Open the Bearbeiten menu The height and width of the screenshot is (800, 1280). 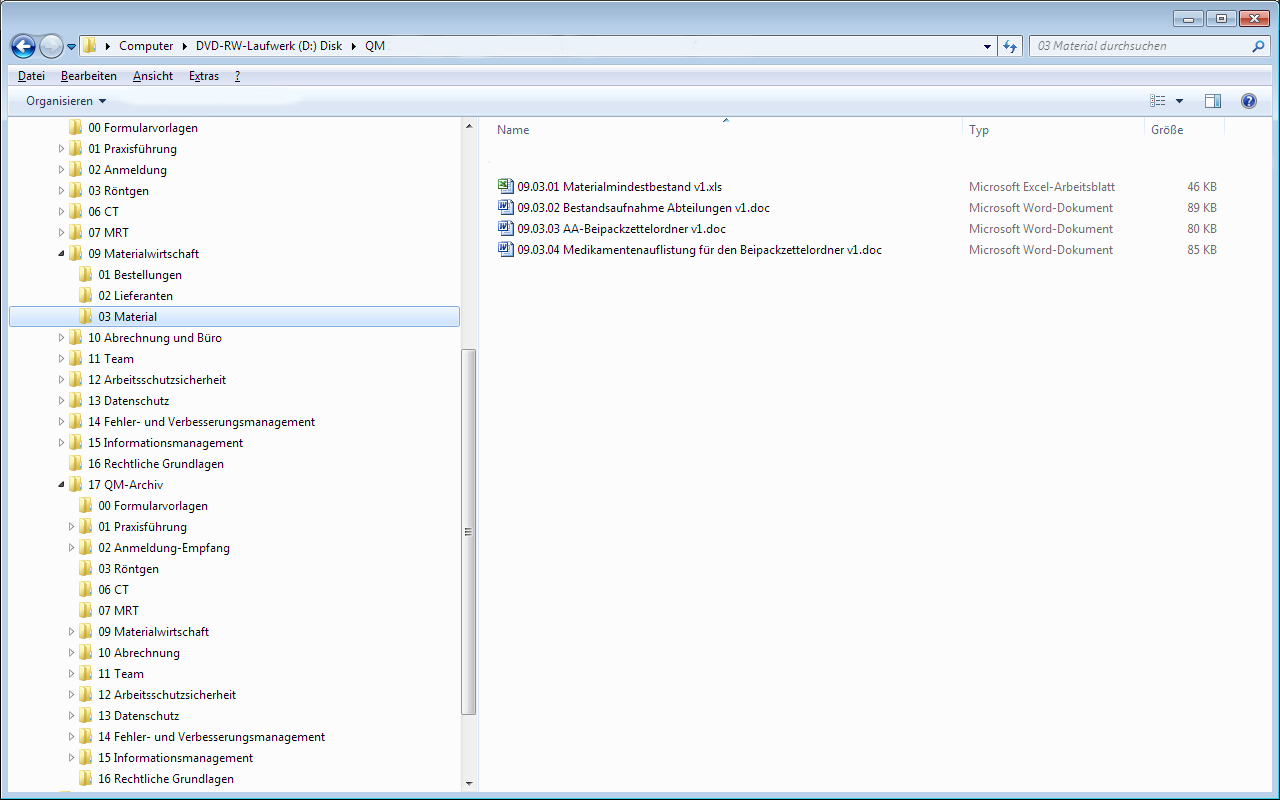click(x=88, y=76)
